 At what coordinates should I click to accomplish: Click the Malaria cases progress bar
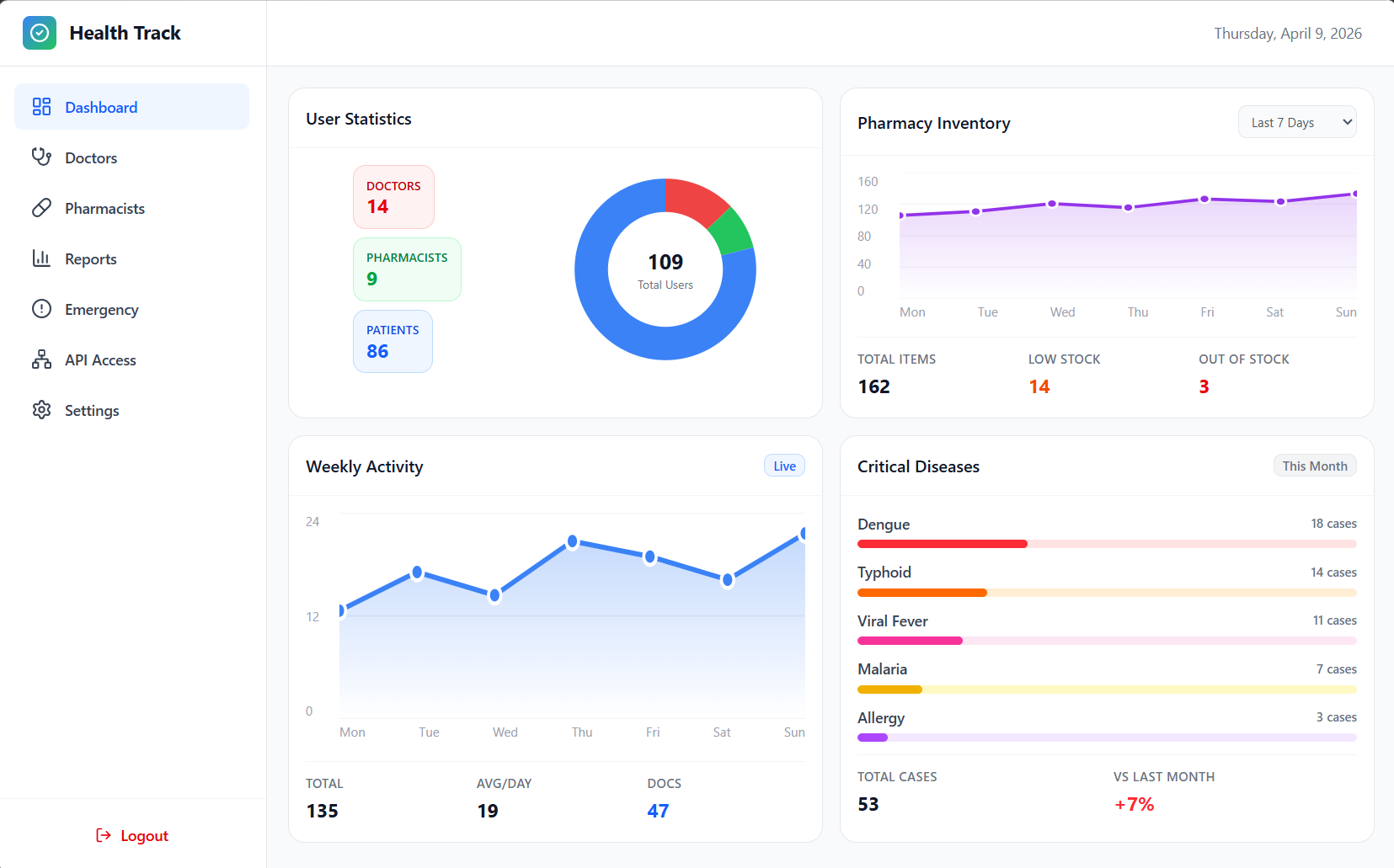pyautogui.click(x=1106, y=690)
